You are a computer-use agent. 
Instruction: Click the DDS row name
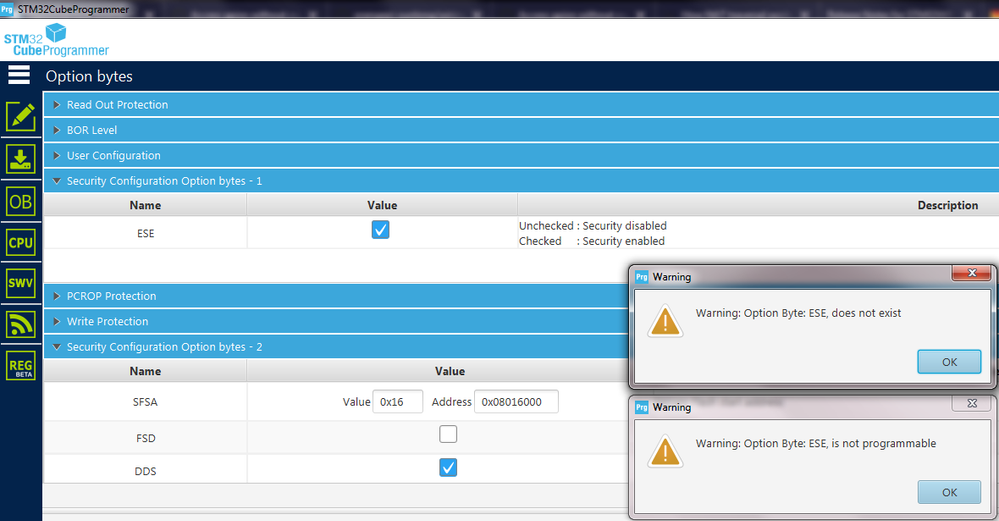pos(145,471)
